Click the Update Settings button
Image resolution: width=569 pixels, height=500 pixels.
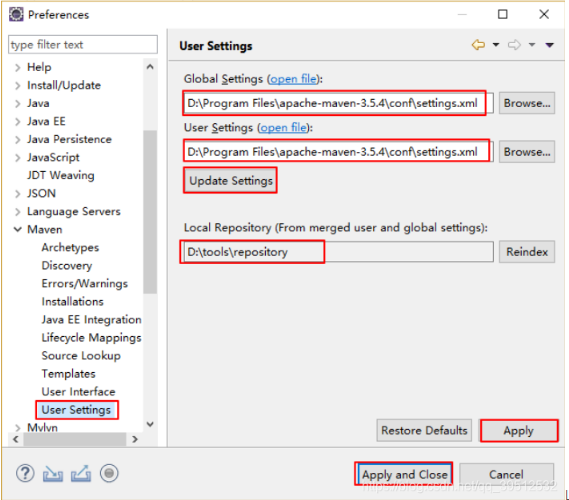coord(231,180)
